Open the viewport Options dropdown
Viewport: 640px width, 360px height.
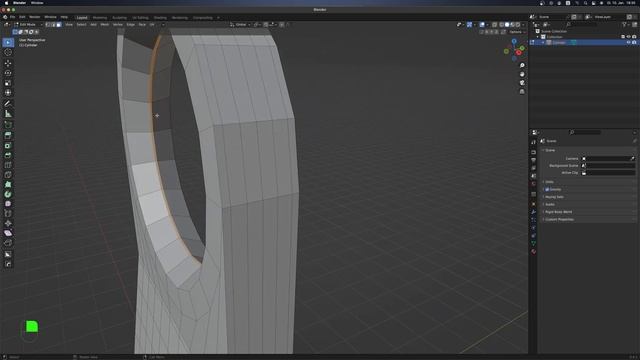pos(517,32)
